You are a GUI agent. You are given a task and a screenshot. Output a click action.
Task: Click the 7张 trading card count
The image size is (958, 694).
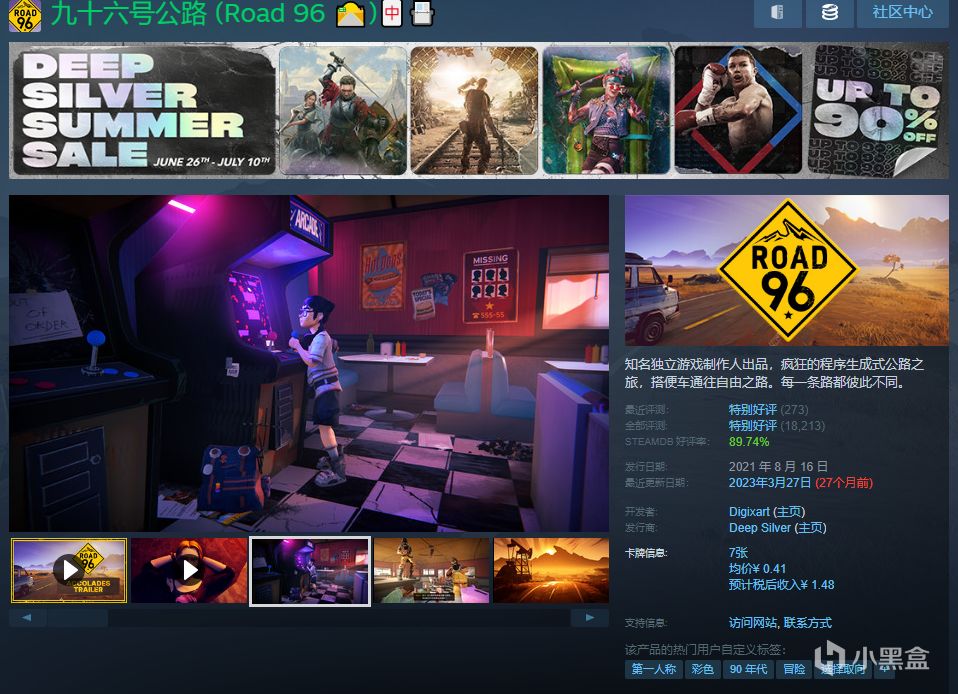tap(738, 553)
